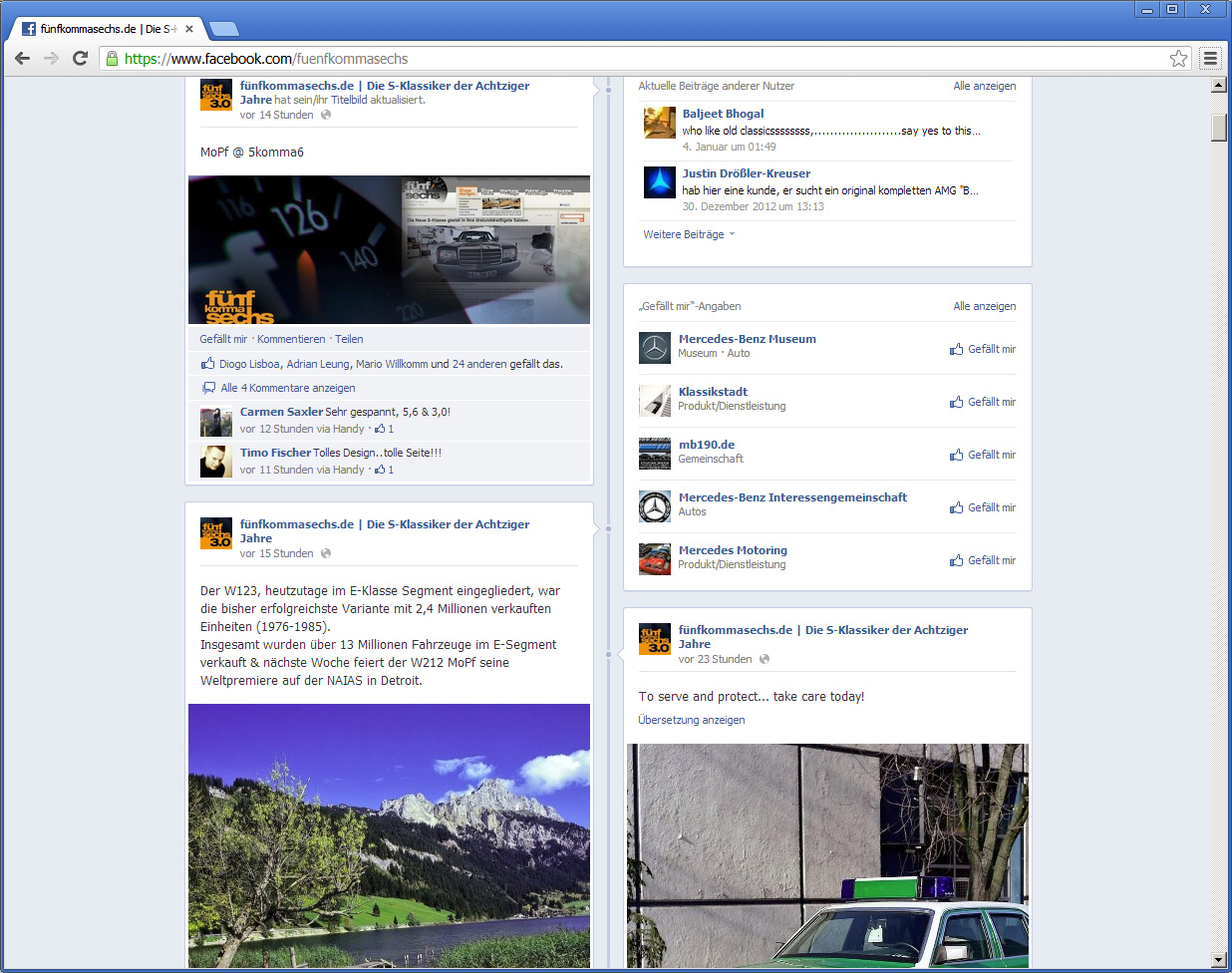Open Mario Willkomm's profile link
The width and height of the screenshot is (1232, 973).
point(392,364)
